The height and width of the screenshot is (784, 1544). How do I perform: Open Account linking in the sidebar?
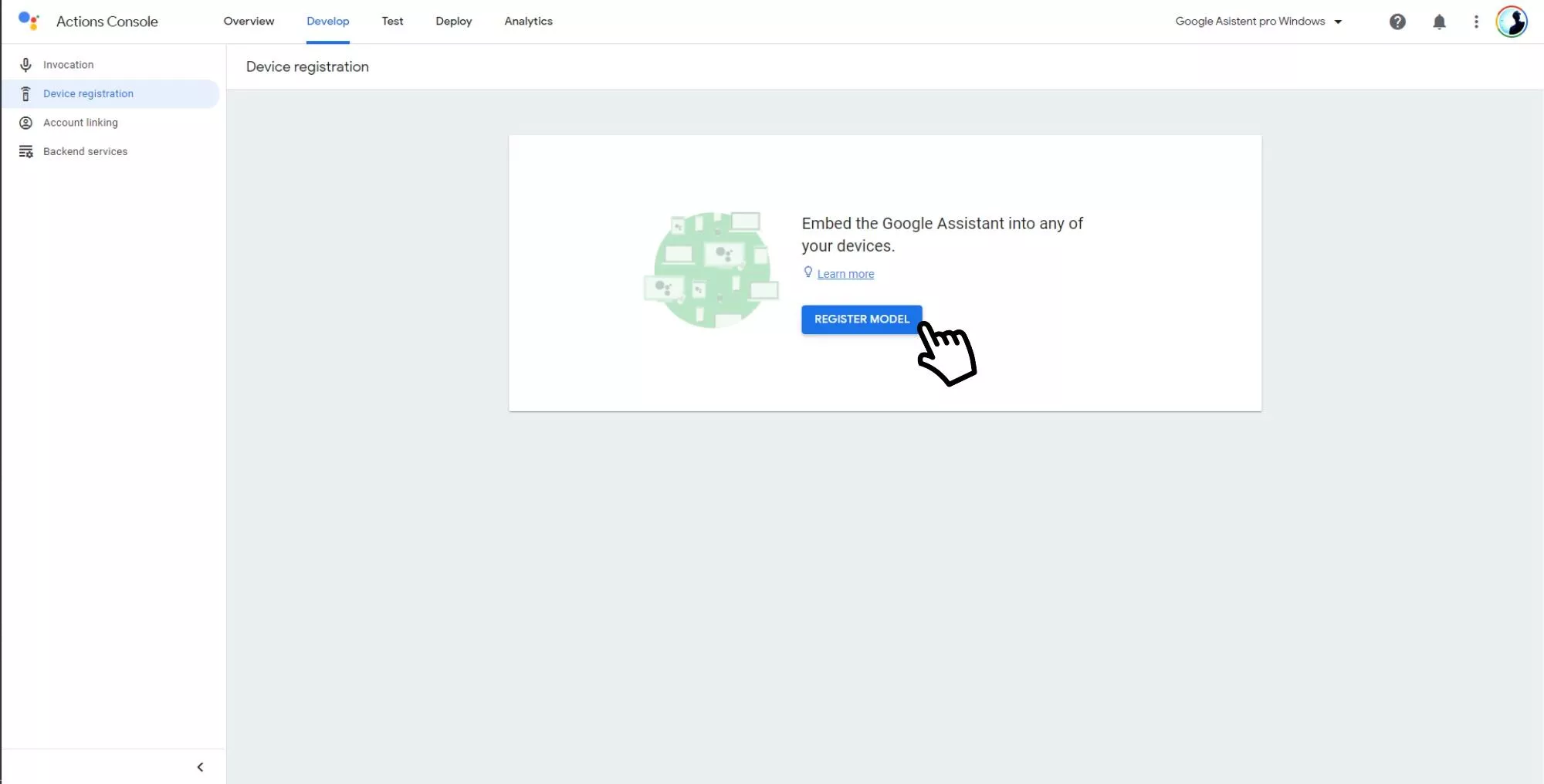110,123
